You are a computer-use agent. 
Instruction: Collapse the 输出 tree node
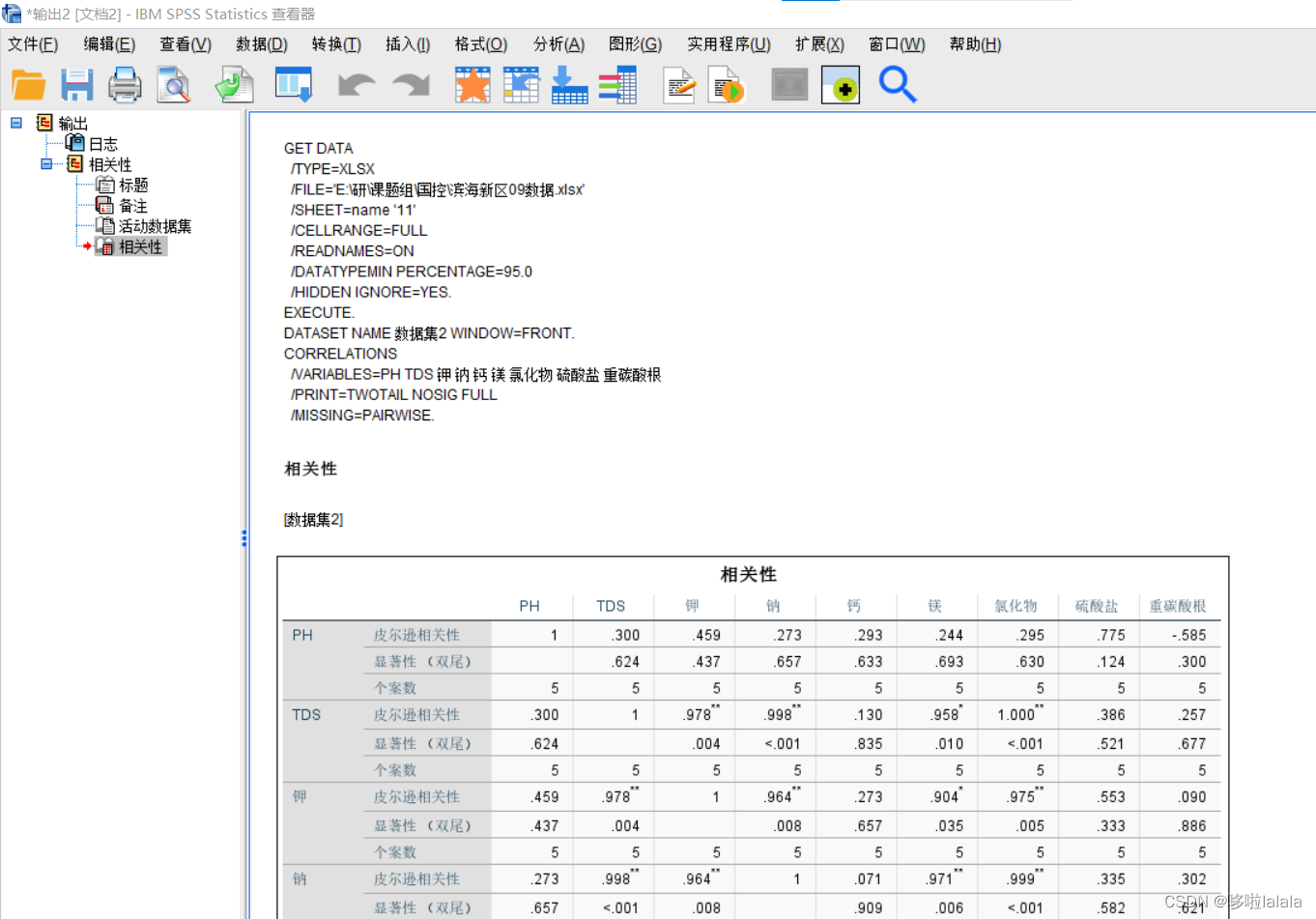coord(14,123)
